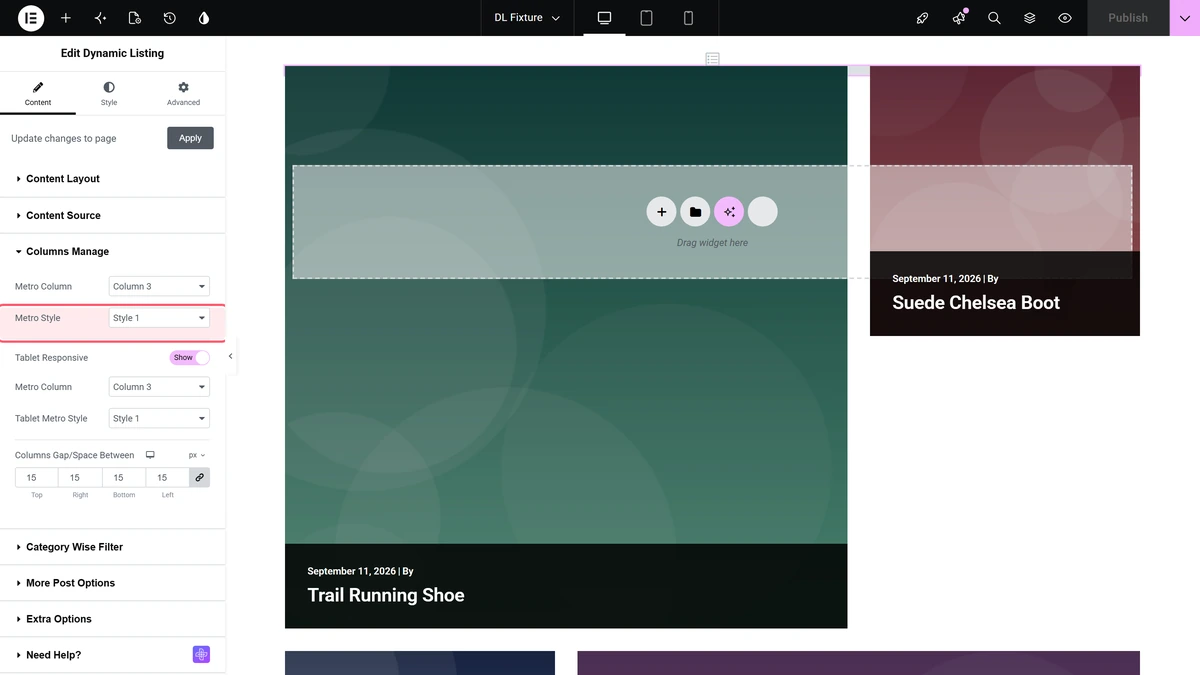Open Metro Column dropdown below Tablet Responsive
1200x675 pixels.
click(159, 387)
